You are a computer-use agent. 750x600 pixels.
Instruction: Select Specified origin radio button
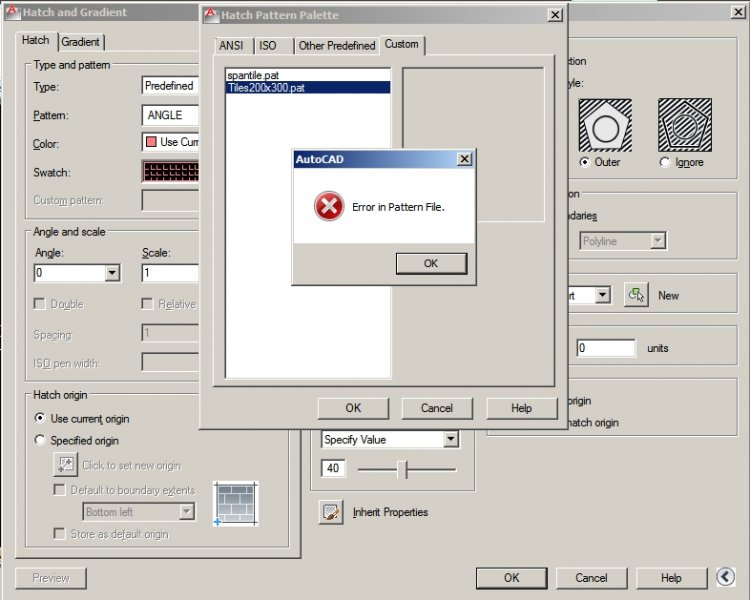tap(40, 440)
